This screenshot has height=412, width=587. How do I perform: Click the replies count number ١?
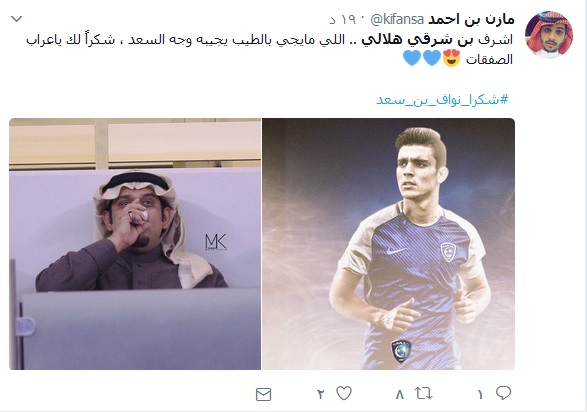pos(480,394)
